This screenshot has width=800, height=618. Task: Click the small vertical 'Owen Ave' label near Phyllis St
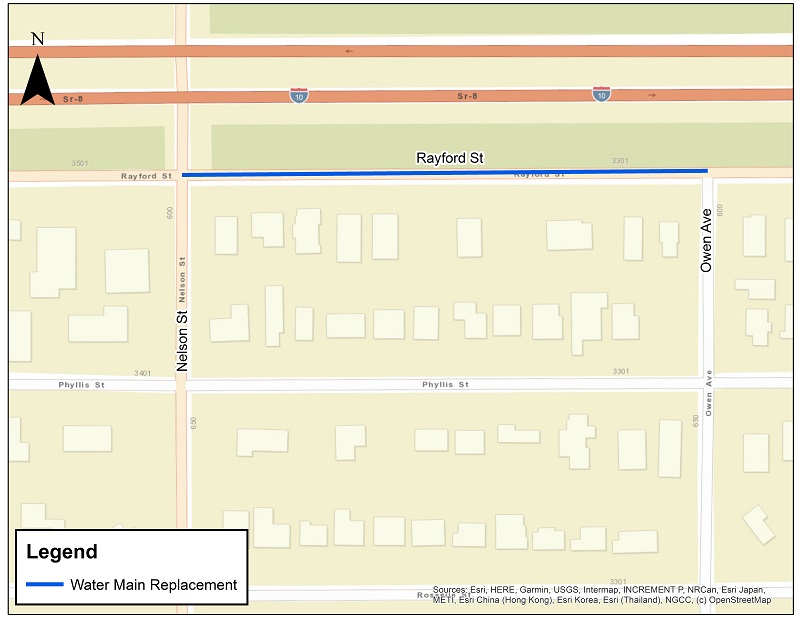[709, 393]
